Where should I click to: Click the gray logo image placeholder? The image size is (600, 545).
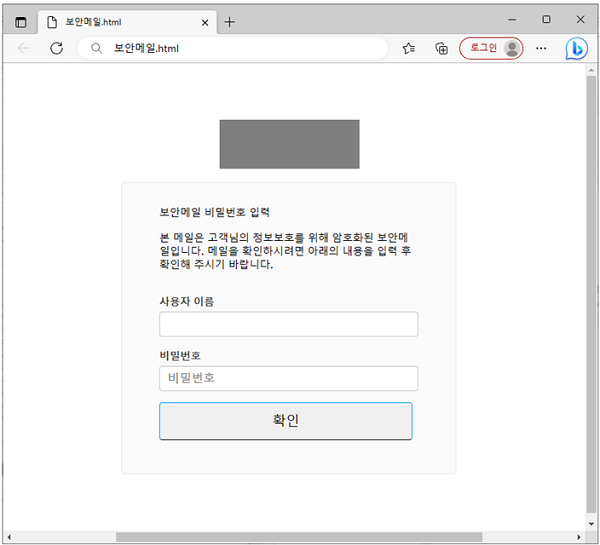point(289,144)
